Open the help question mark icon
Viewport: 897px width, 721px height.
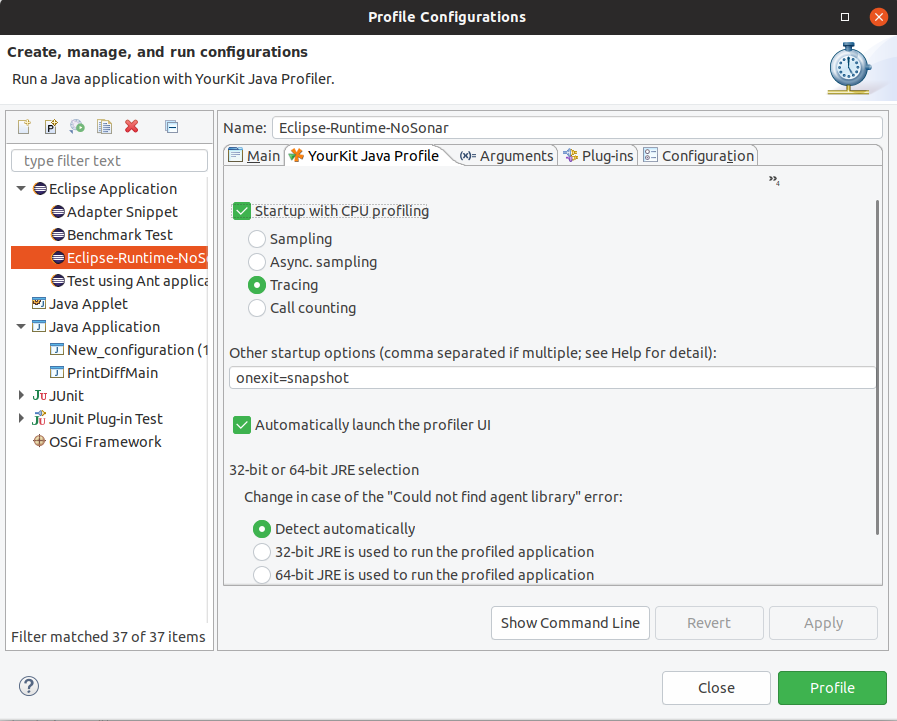coord(29,686)
